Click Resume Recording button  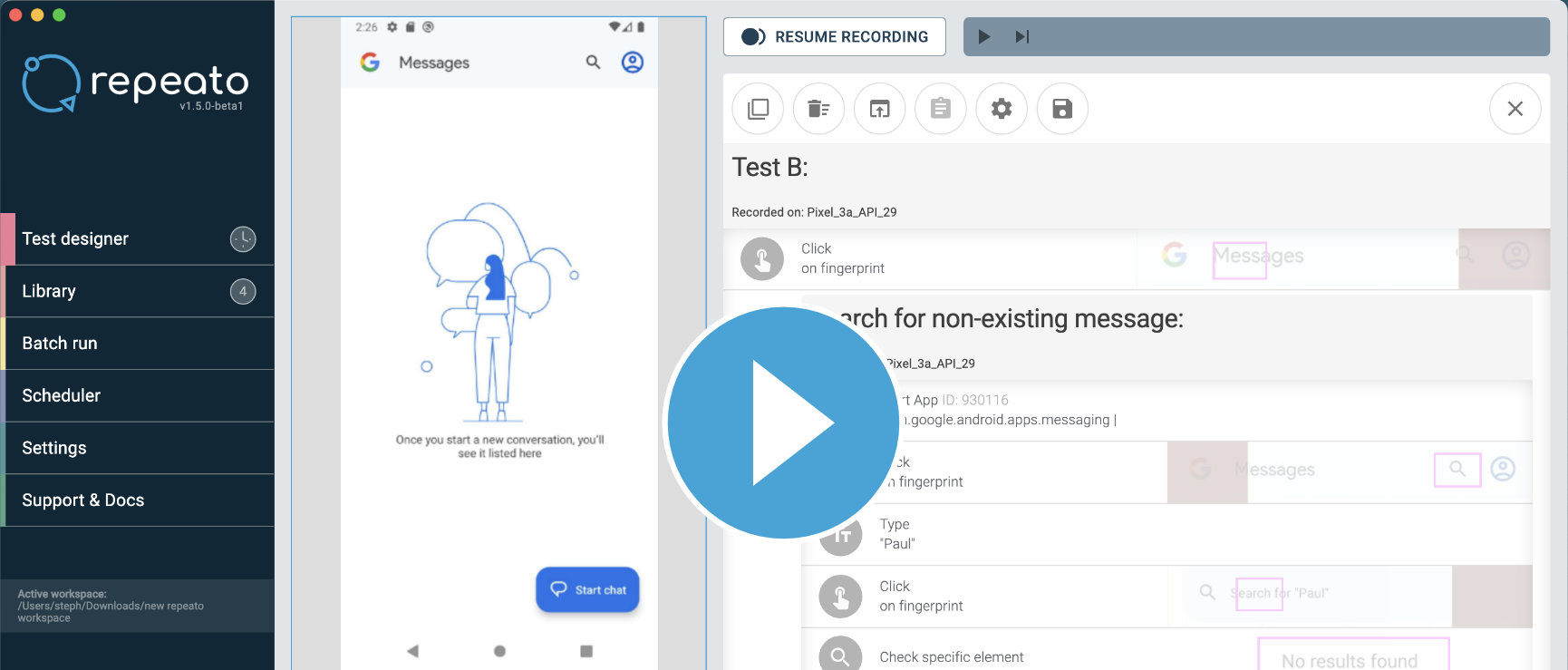click(x=834, y=37)
